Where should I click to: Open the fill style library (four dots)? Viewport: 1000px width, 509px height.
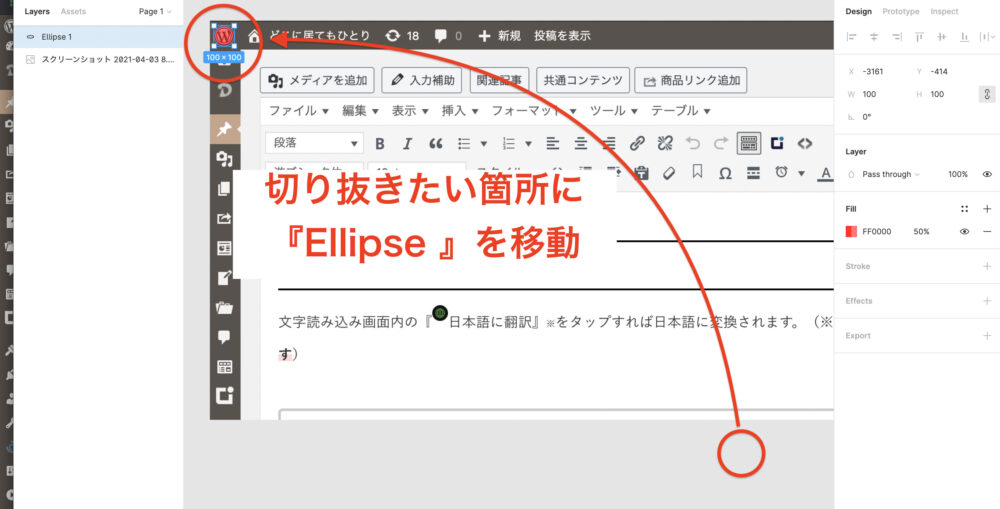(x=964, y=209)
